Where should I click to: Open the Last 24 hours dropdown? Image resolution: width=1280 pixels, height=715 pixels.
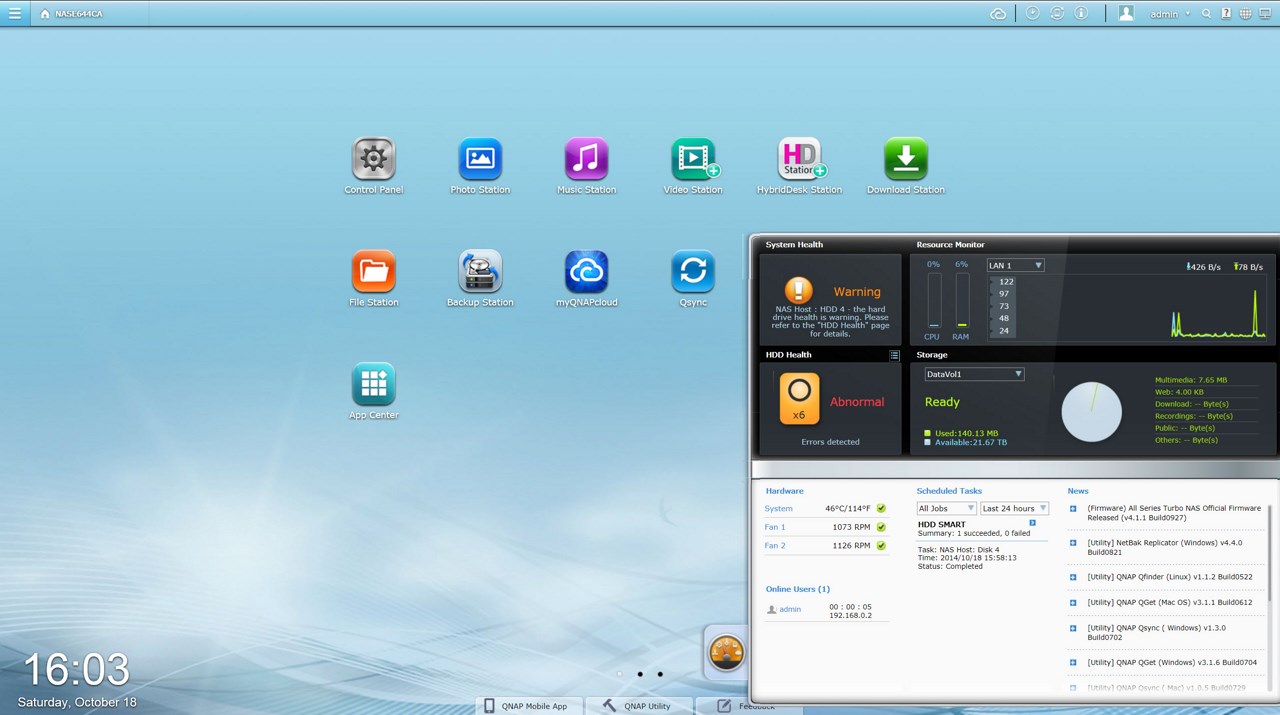click(x=1014, y=508)
